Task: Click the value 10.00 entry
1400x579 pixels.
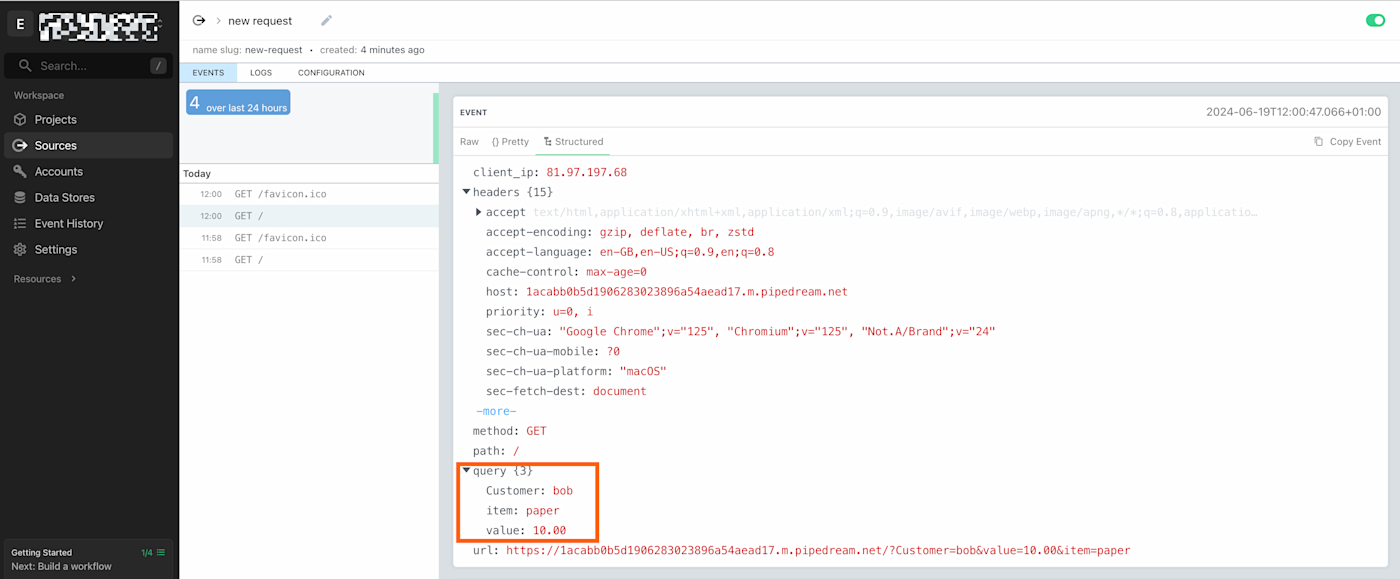Action: pos(549,530)
